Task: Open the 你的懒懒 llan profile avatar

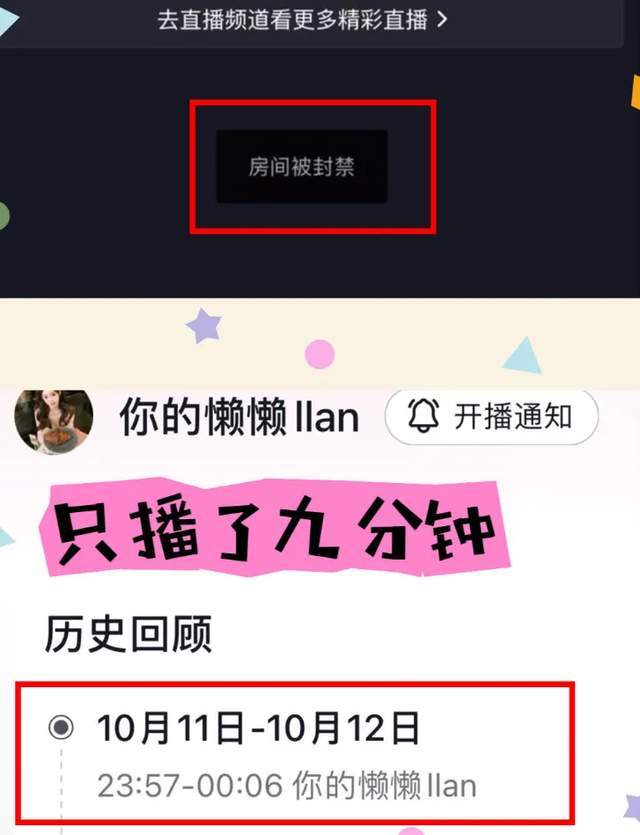Action: tap(54, 421)
